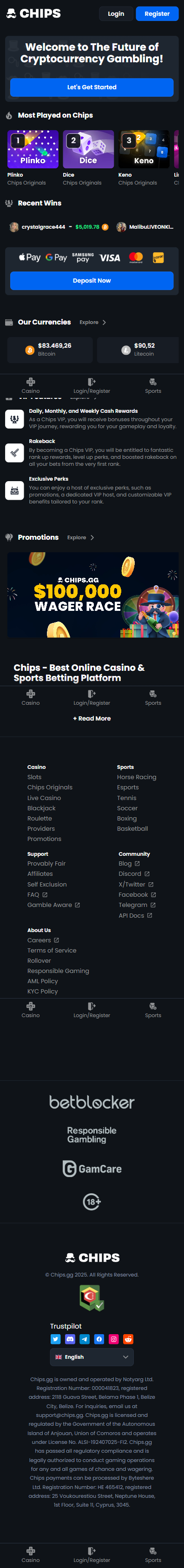This screenshot has width=184, height=1568.
Task: Open the Instagram social icon in footer
Action: tap(113, 1338)
